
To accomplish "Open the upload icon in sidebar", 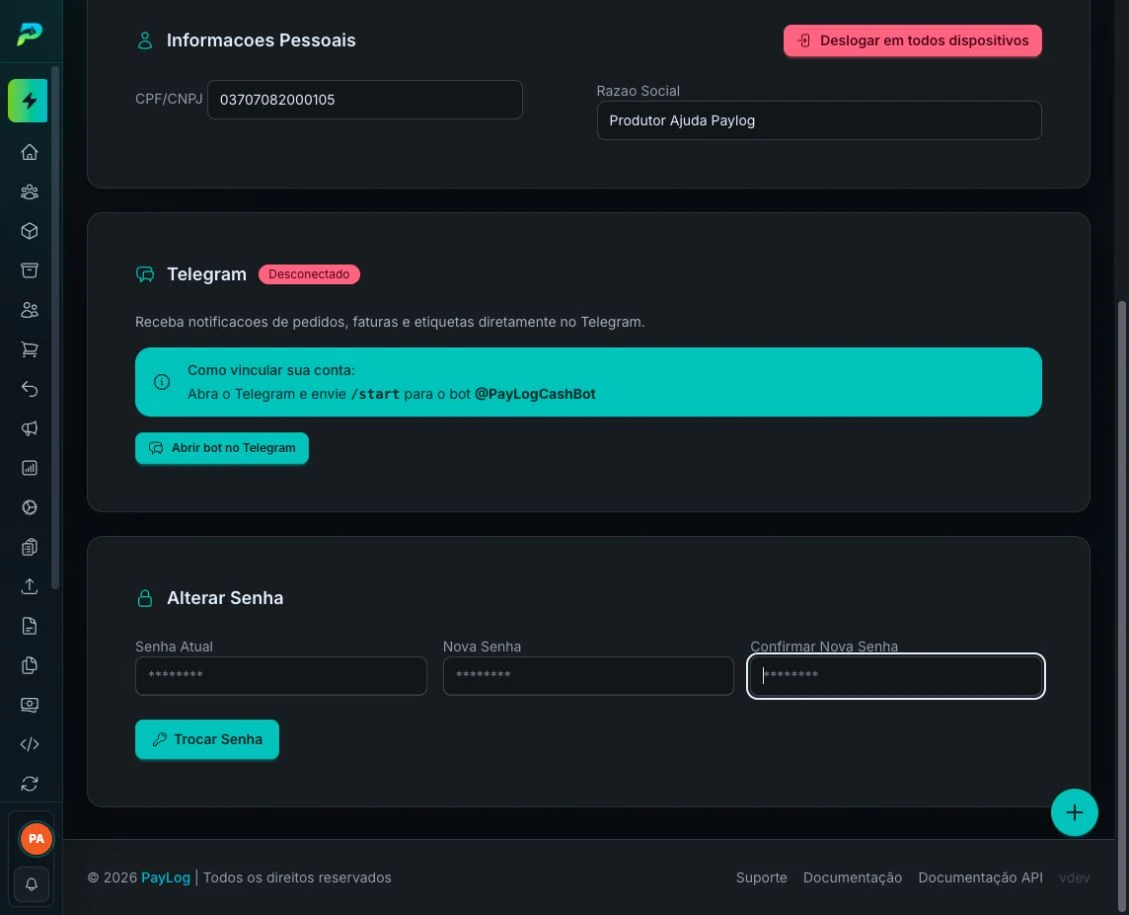I will point(30,586).
